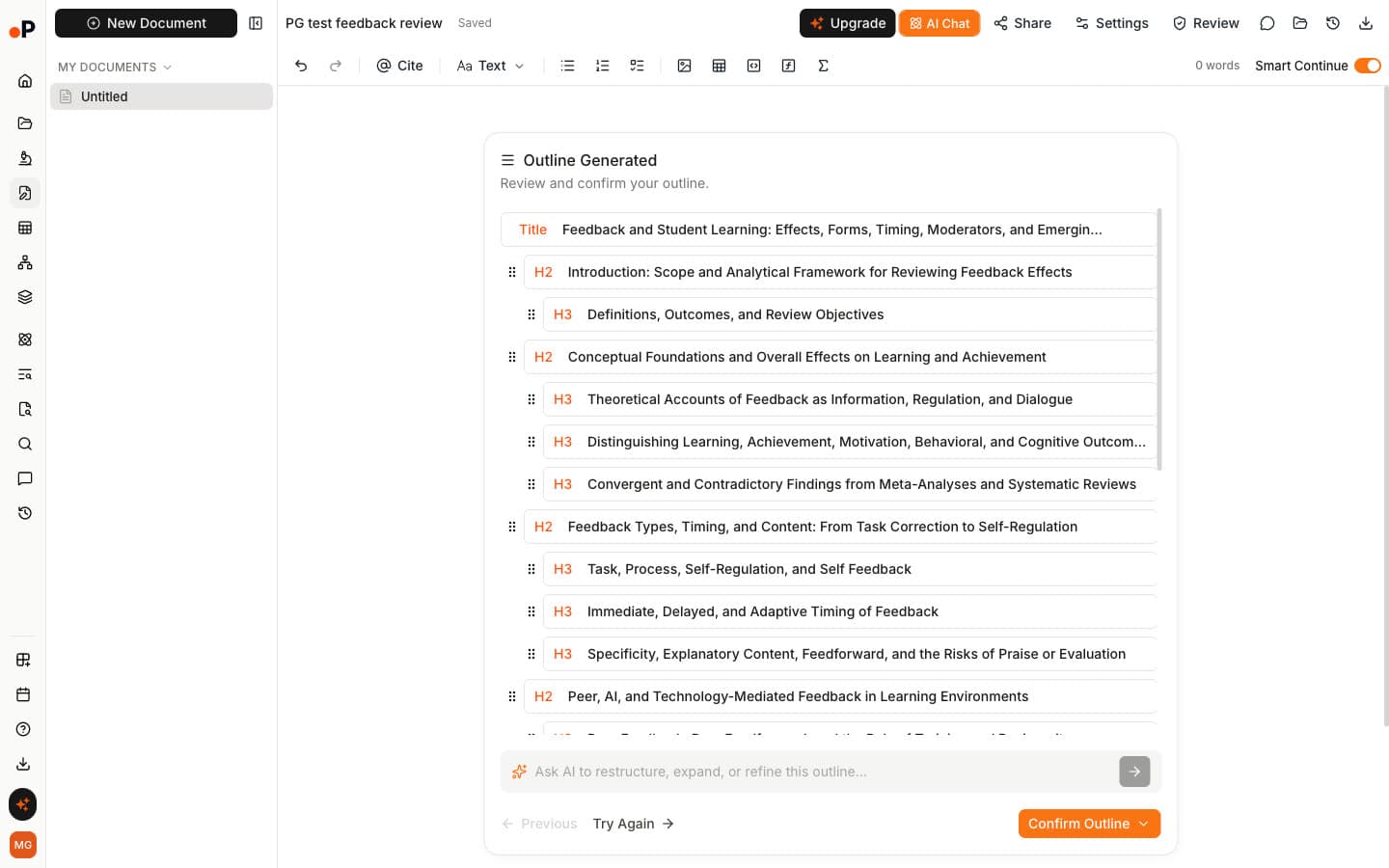Click send arrow in AI prompt box

(1134, 772)
